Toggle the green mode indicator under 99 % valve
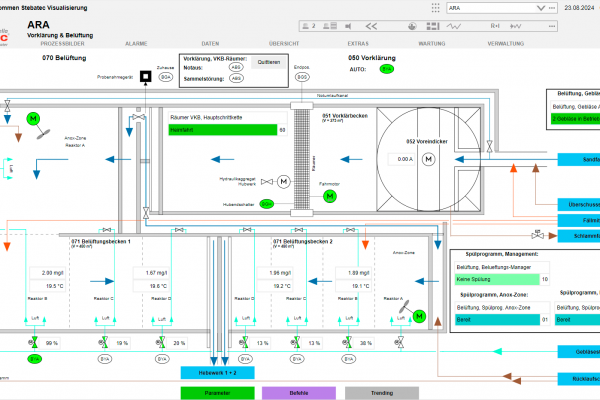 coord(35,359)
